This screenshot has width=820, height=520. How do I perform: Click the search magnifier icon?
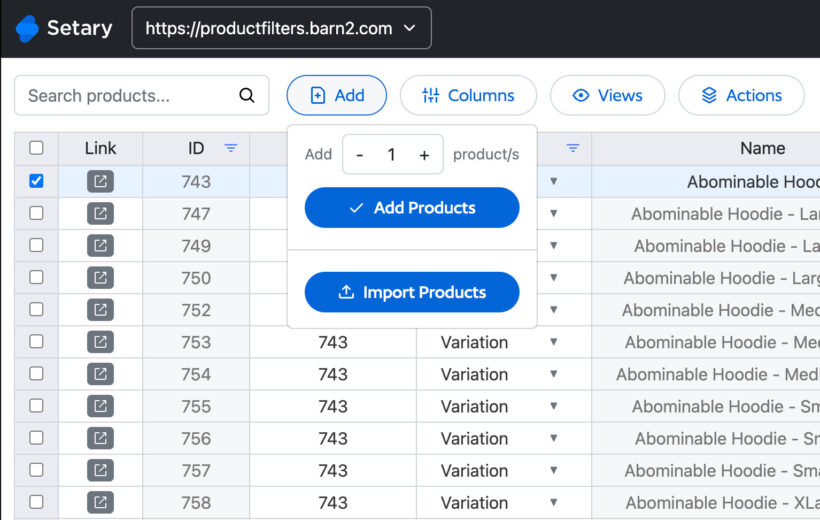247,96
